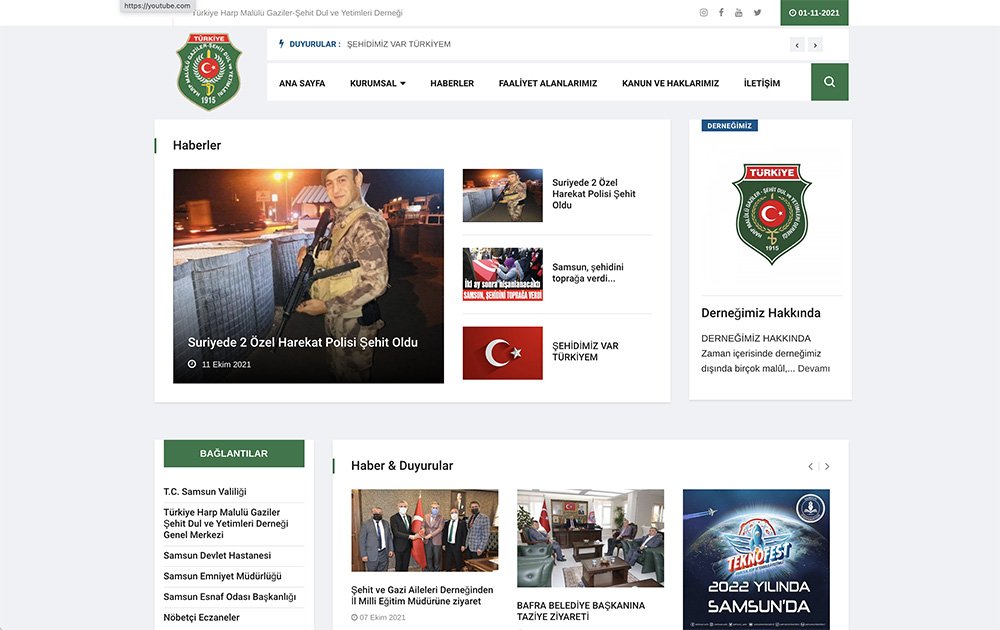Click thumbnail for Samsun şehidini toprağa verdi

click(503, 274)
